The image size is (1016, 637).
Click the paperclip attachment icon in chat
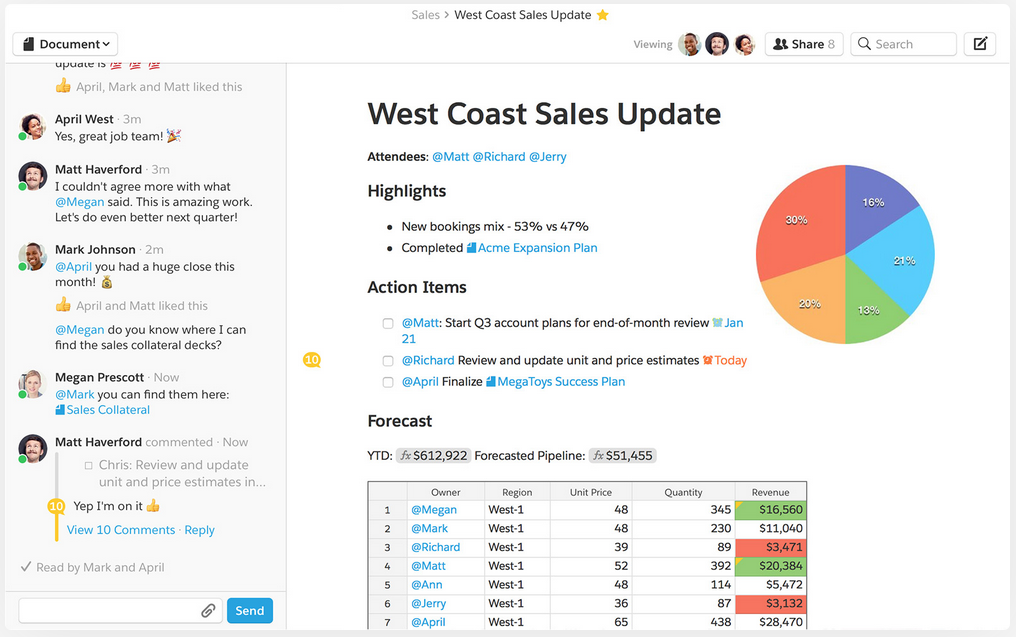tap(208, 610)
